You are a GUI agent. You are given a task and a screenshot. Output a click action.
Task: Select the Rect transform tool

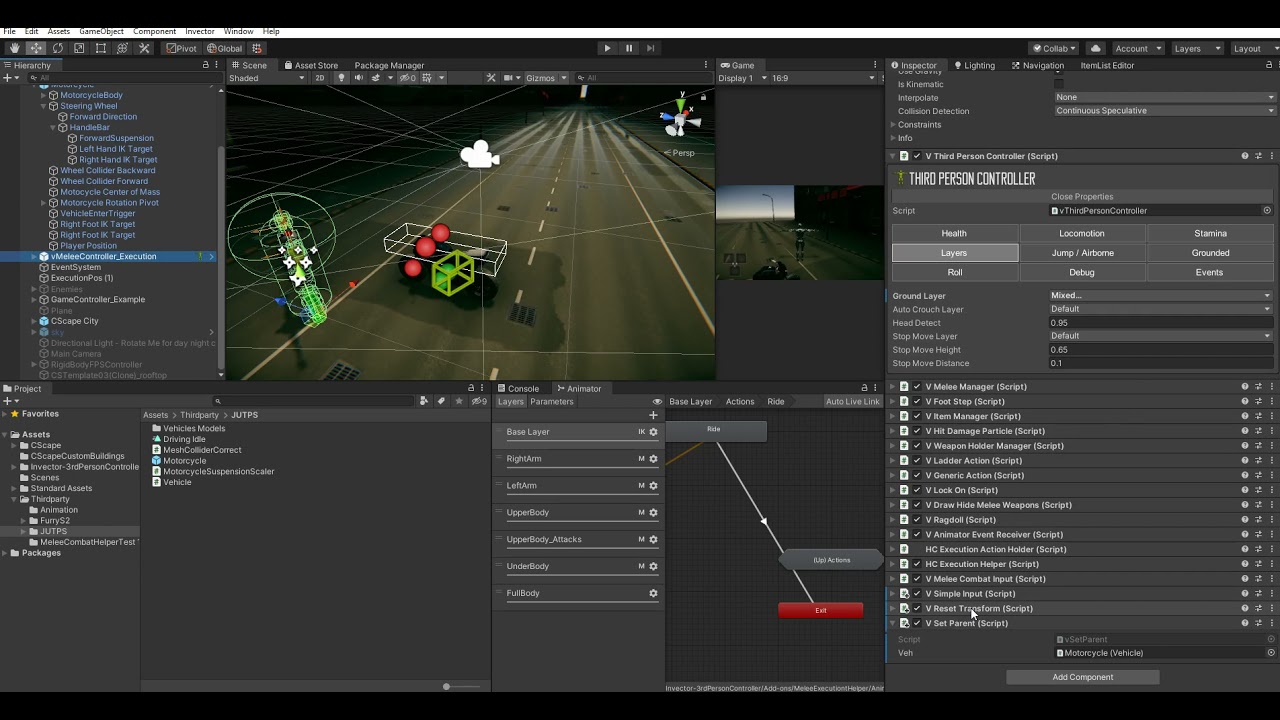point(101,48)
